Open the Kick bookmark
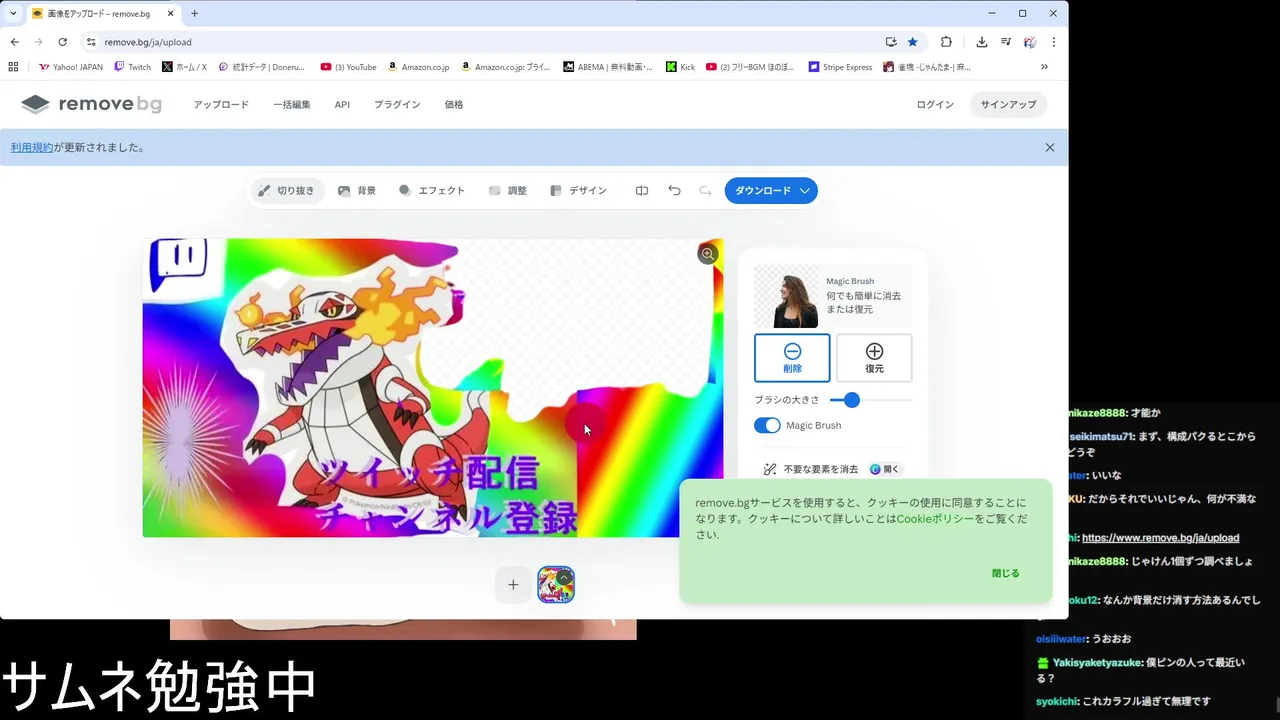 pyautogui.click(x=680, y=67)
